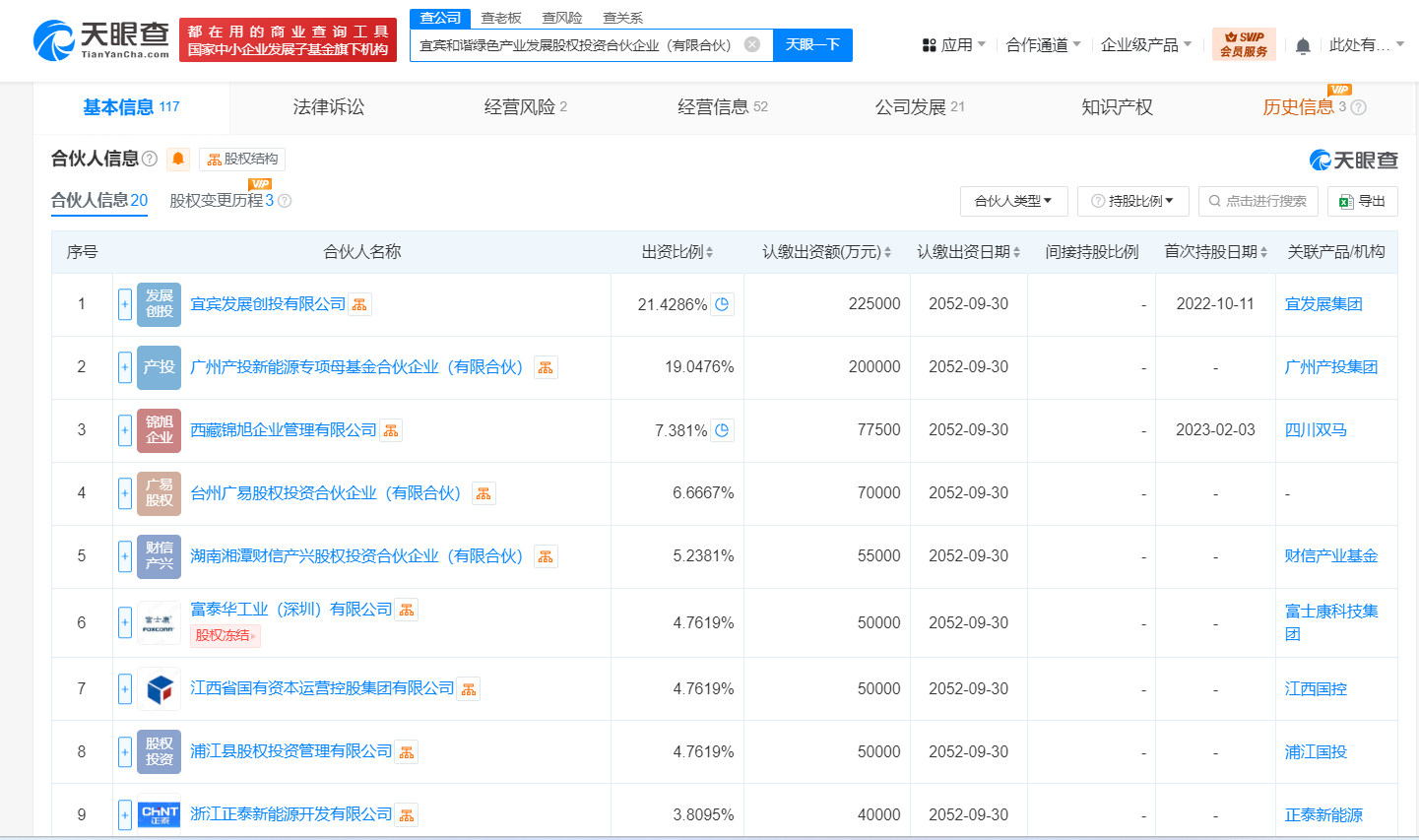1419x840 pixels.
Task: Expand row 1 宜宾发展创投有限公司
Action: click(125, 304)
